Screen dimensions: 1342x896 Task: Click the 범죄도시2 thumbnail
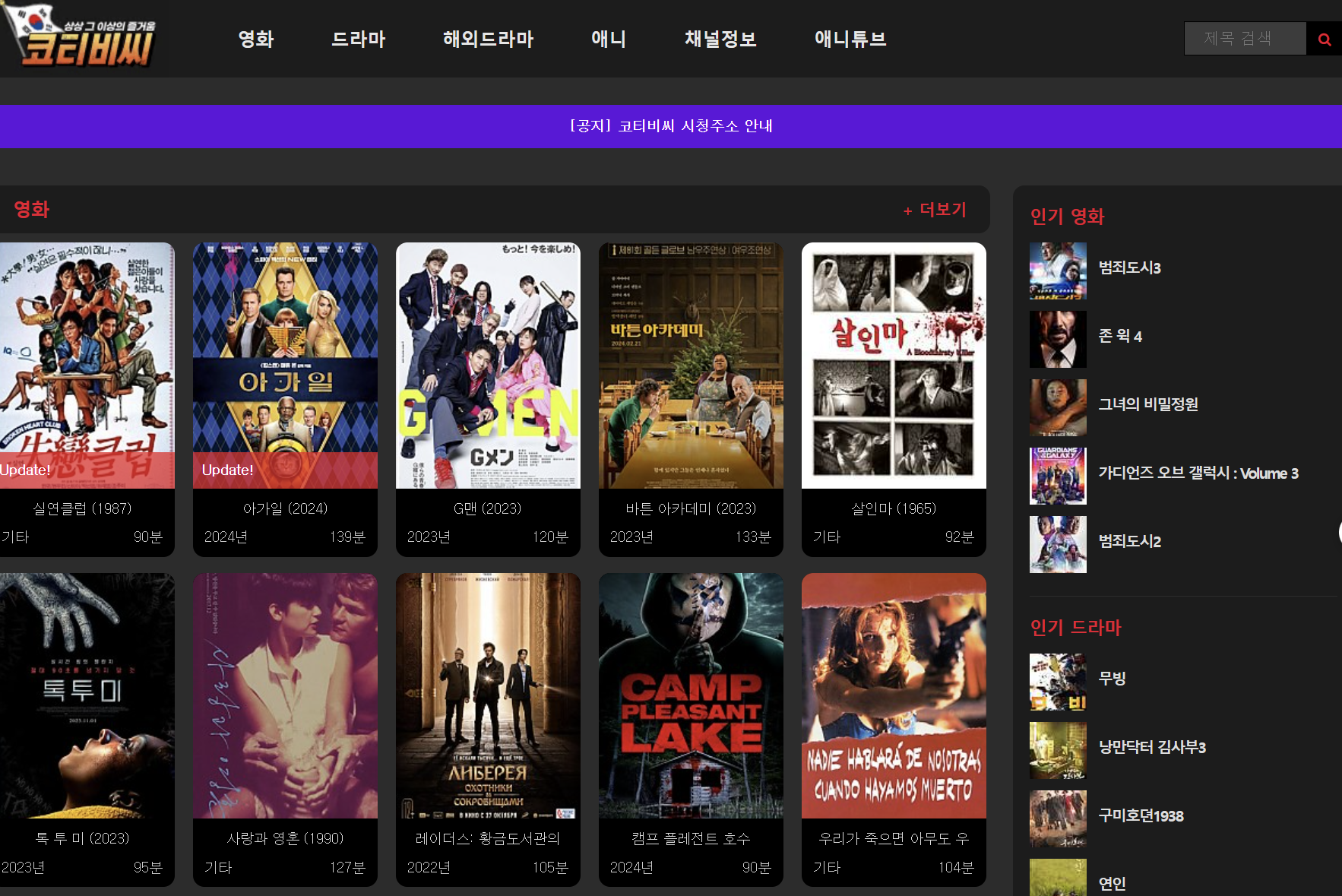click(1058, 544)
